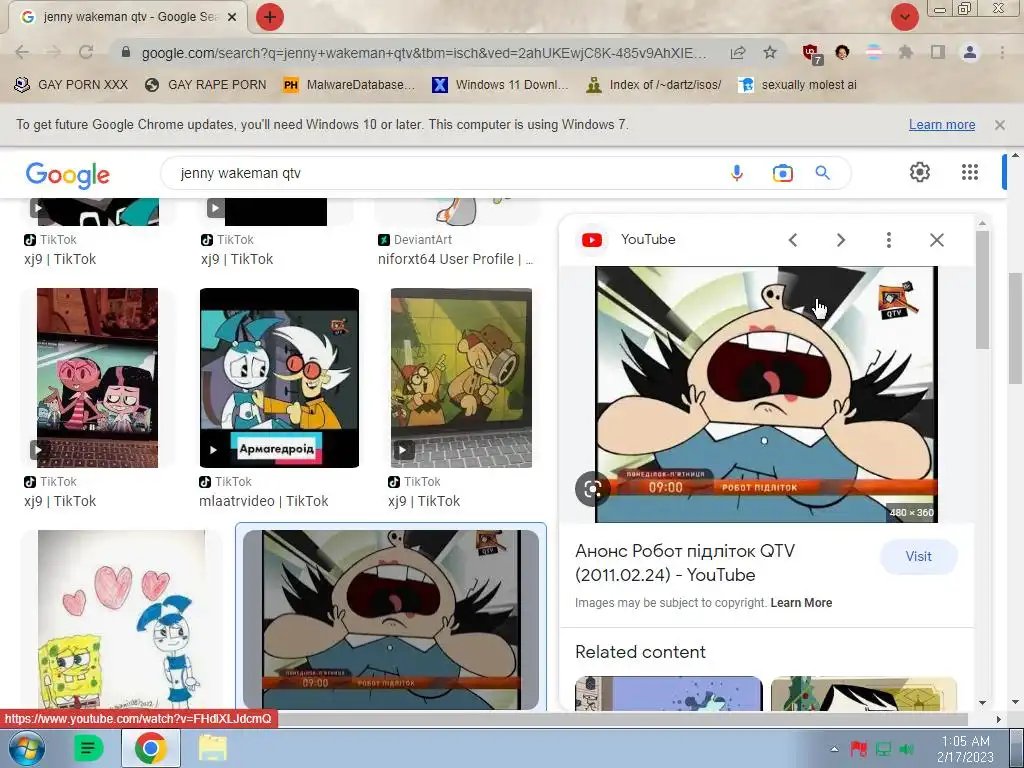Select the highlighted QTV screaming thumbnail

pos(391,620)
